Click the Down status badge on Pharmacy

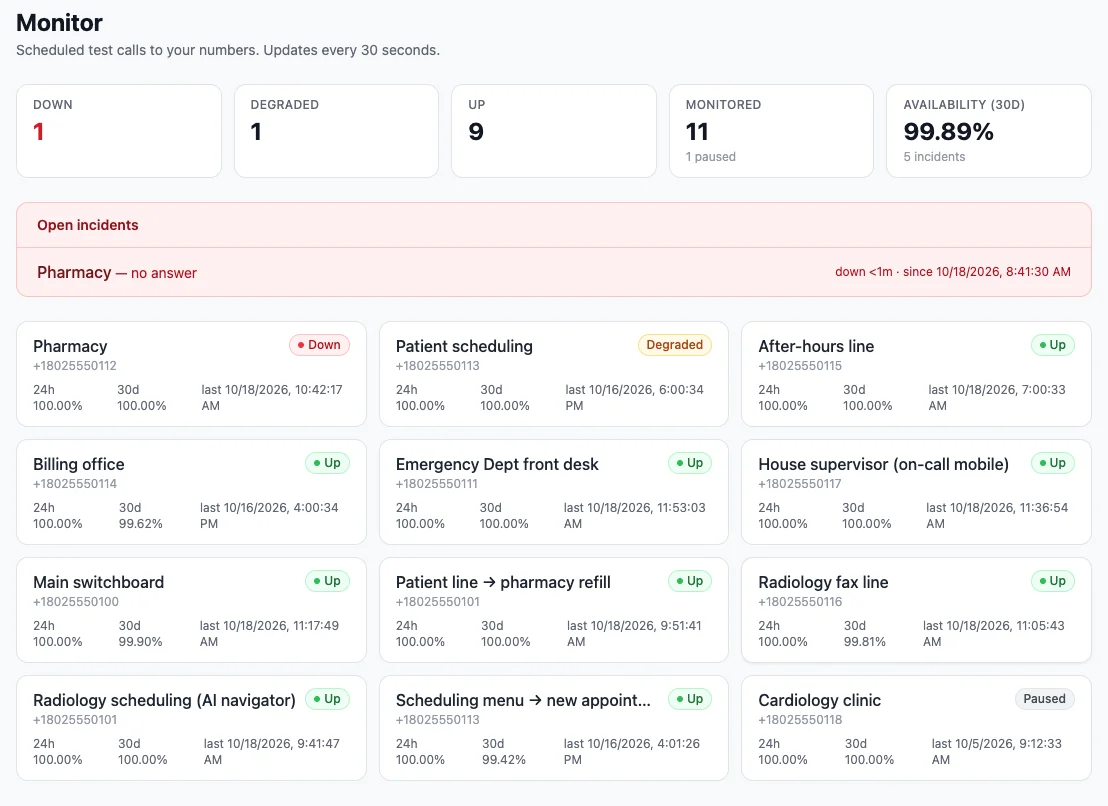coord(319,345)
